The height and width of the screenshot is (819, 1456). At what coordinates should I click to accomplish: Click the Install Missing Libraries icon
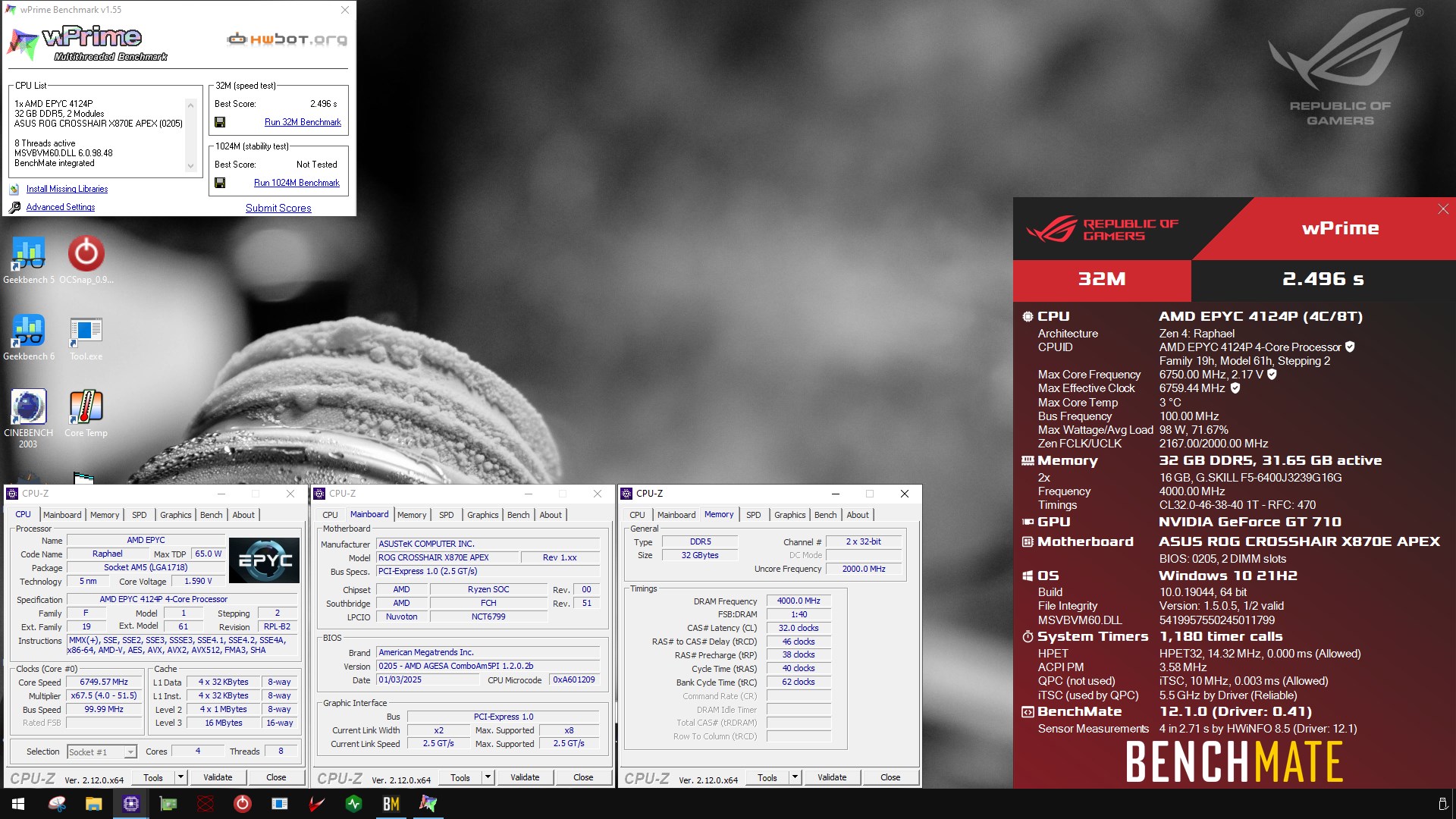point(14,189)
